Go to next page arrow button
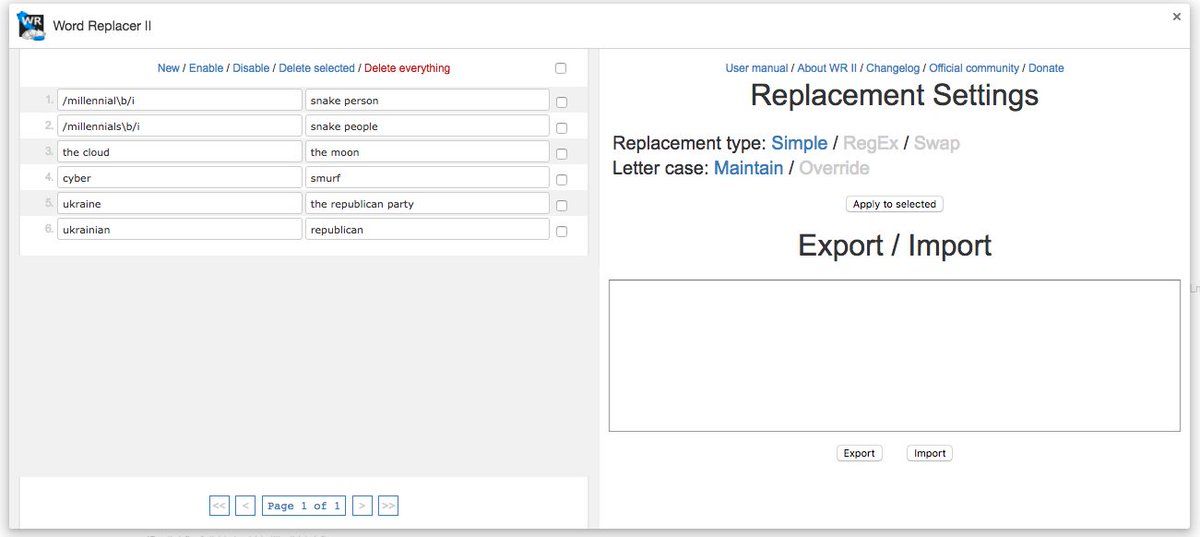 tap(363, 506)
